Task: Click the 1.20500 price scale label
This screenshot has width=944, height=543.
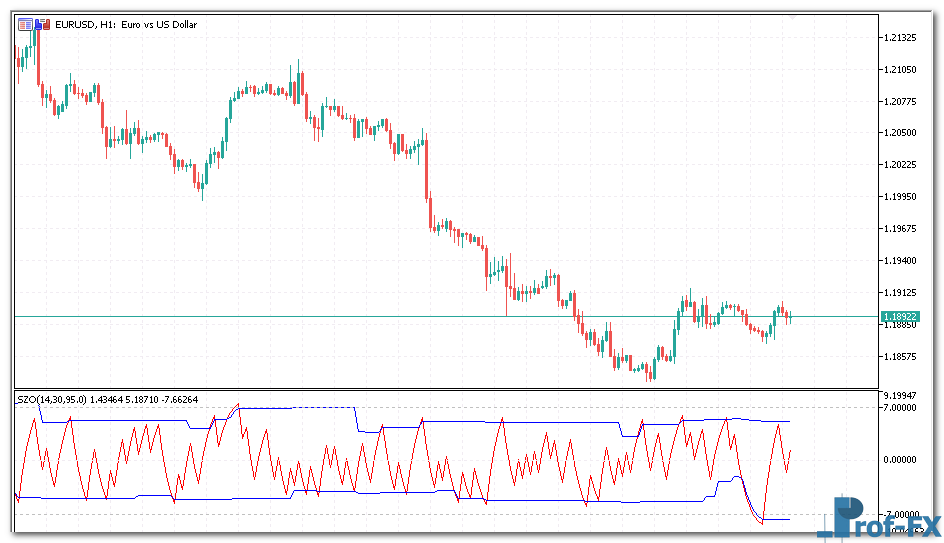Action: (902, 133)
